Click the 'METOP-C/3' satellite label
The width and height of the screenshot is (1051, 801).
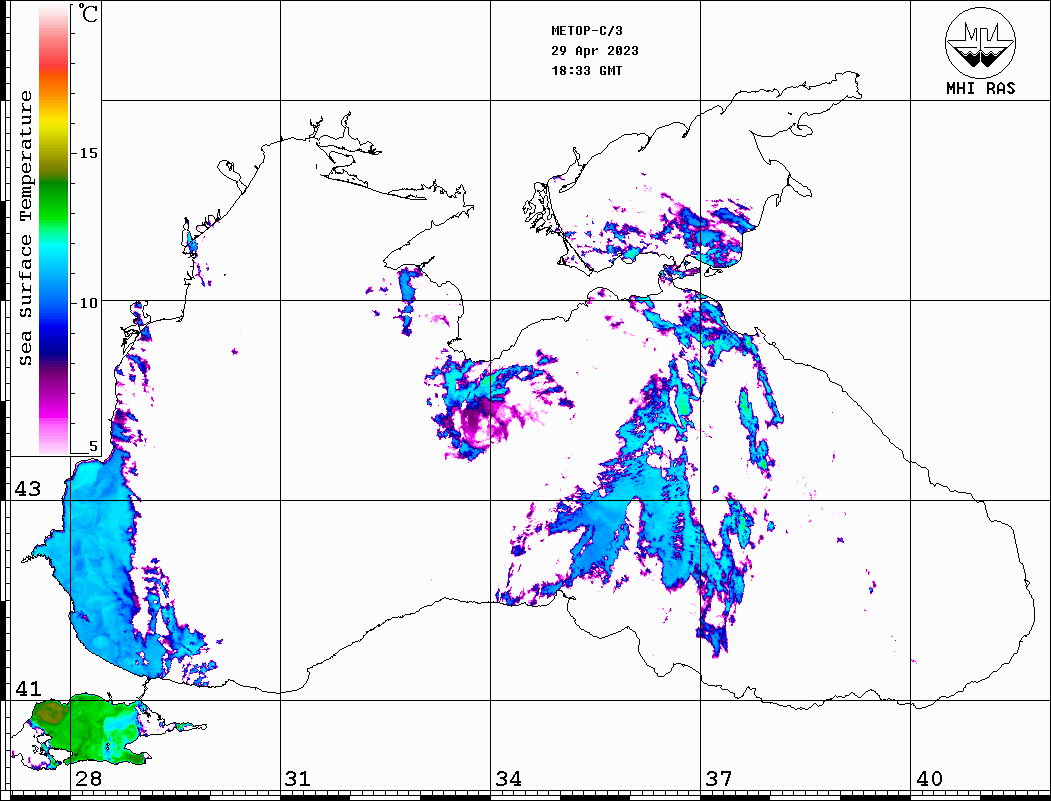[586, 31]
